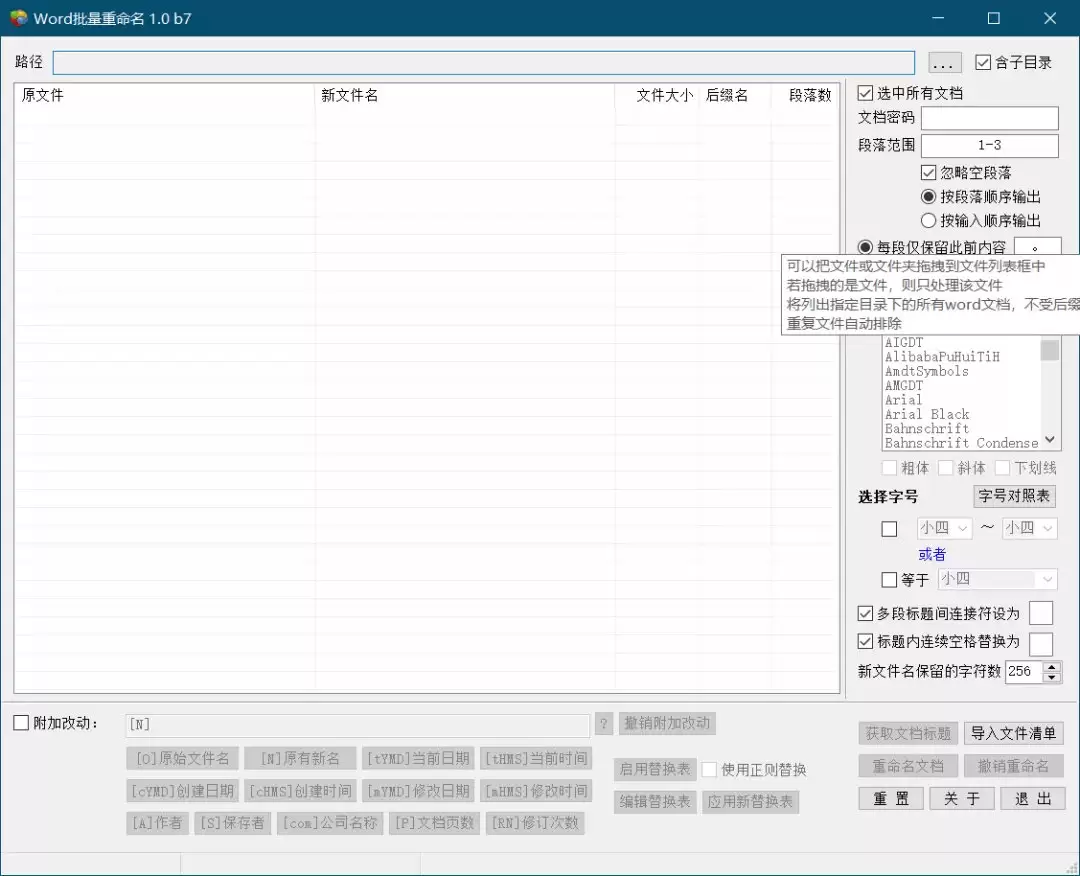Viewport: 1080px width, 876px height.
Task: Click the 编辑替换表 button
Action: pyautogui.click(x=655, y=802)
